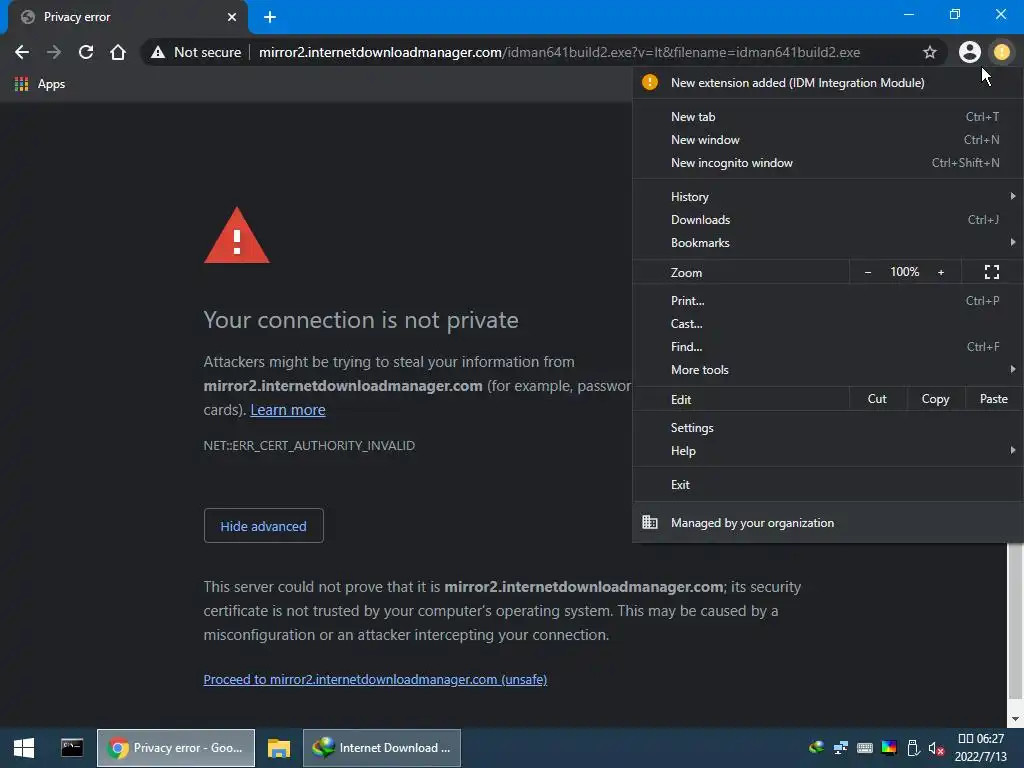Image resolution: width=1024 pixels, height=768 pixels.
Task: Increase zoom with the plus button
Action: point(940,272)
